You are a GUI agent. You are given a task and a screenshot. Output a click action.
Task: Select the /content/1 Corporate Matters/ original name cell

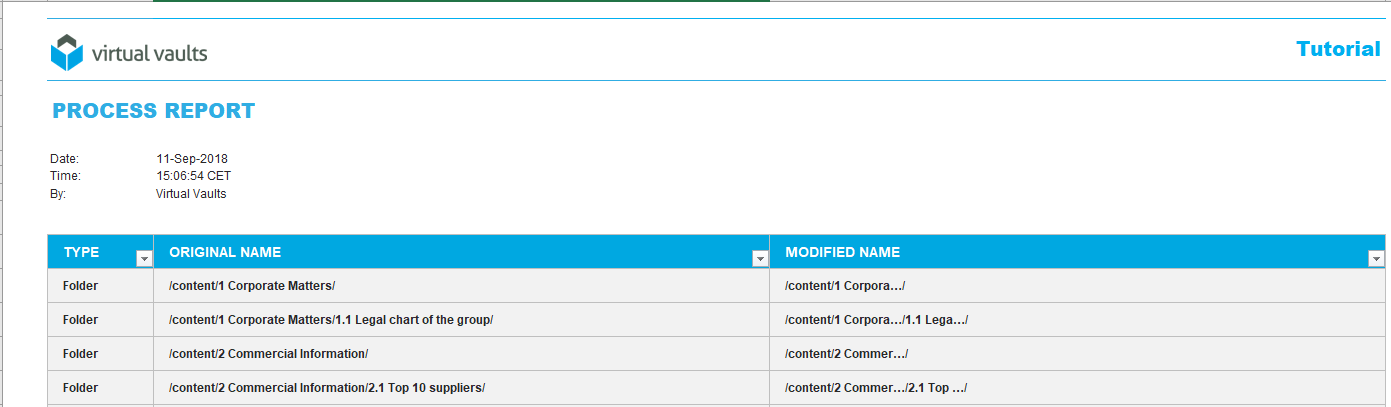coord(252,286)
